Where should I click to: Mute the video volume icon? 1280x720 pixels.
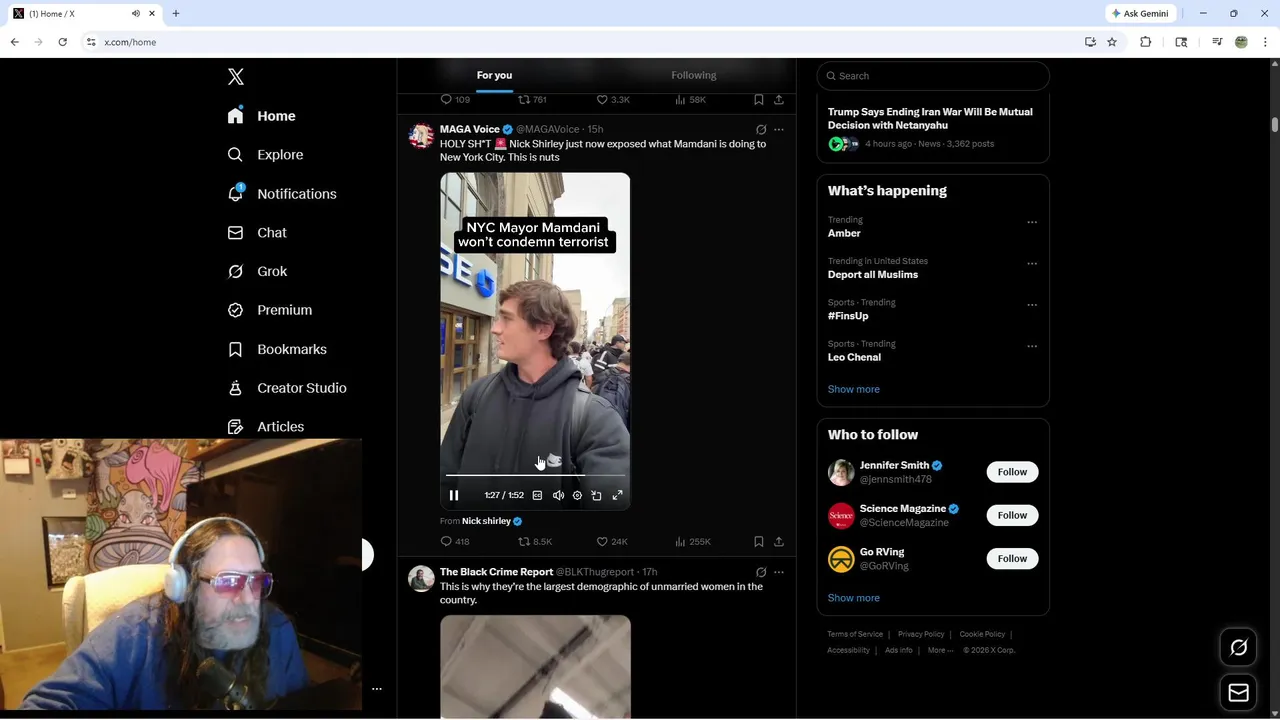coord(558,495)
